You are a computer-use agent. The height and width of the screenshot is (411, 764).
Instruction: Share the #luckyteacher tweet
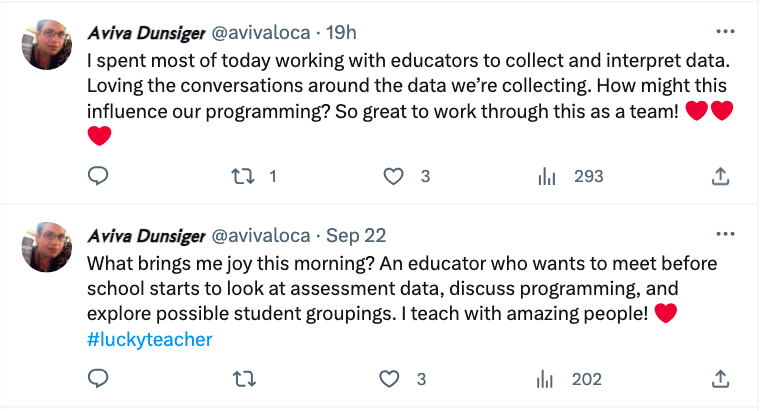tap(719, 379)
